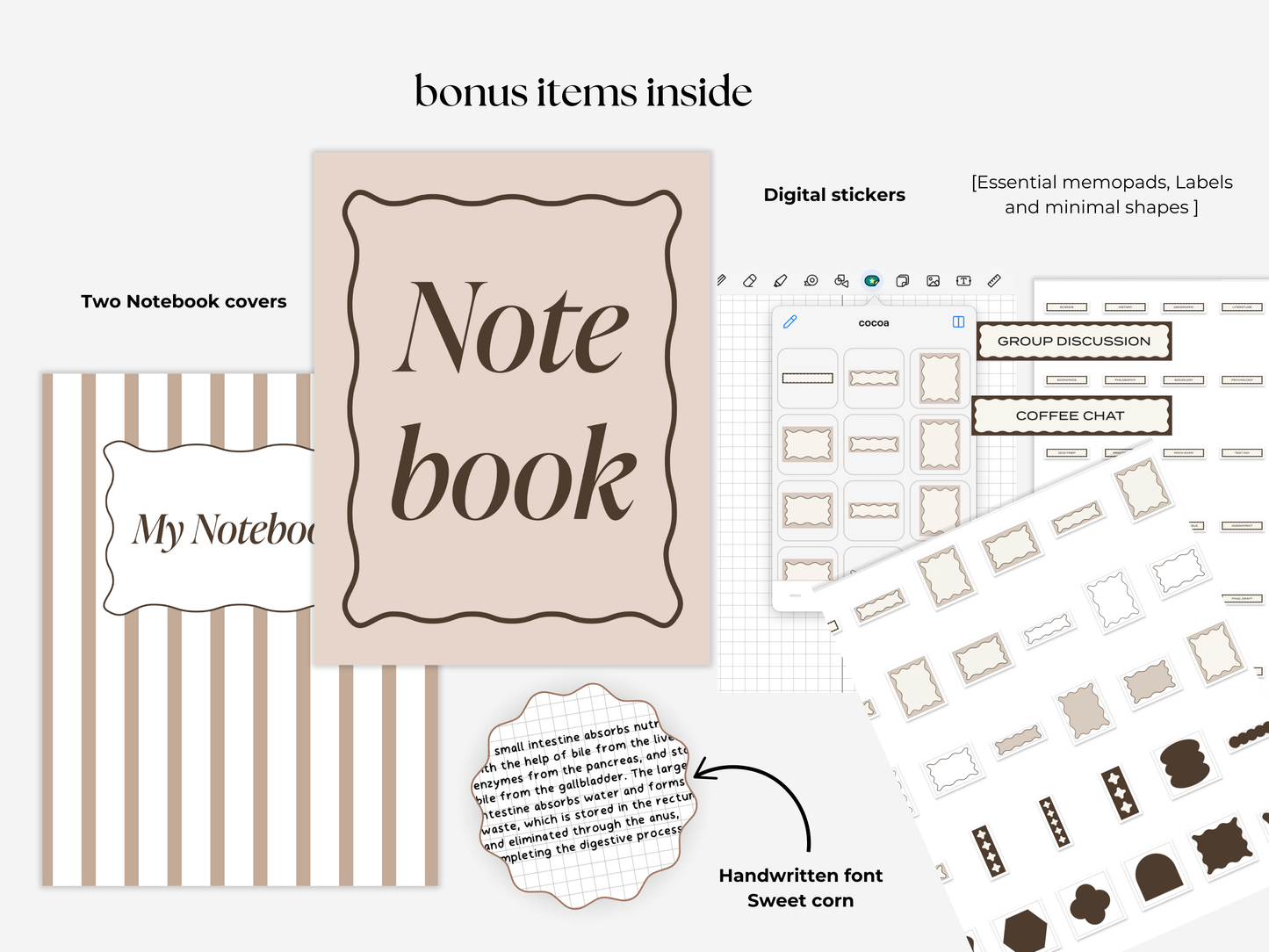Insert an image using the photo icon

tap(932, 281)
